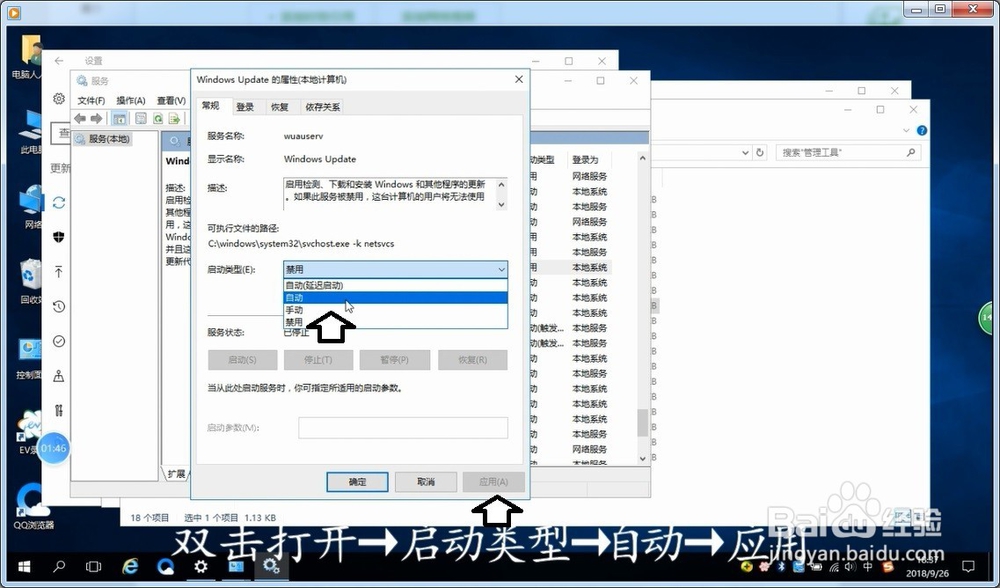Click the Settings home gear icon in sidebar
Image resolution: width=1000 pixels, height=588 pixels.
[x=59, y=98]
